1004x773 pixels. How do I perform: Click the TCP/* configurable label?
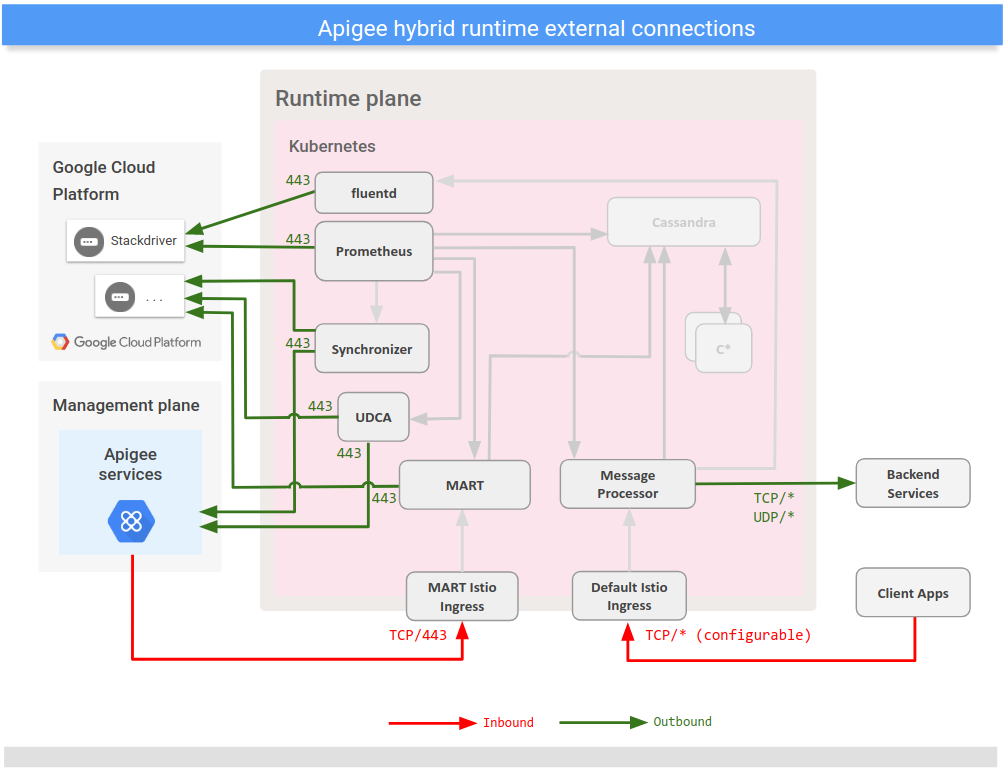[728, 635]
